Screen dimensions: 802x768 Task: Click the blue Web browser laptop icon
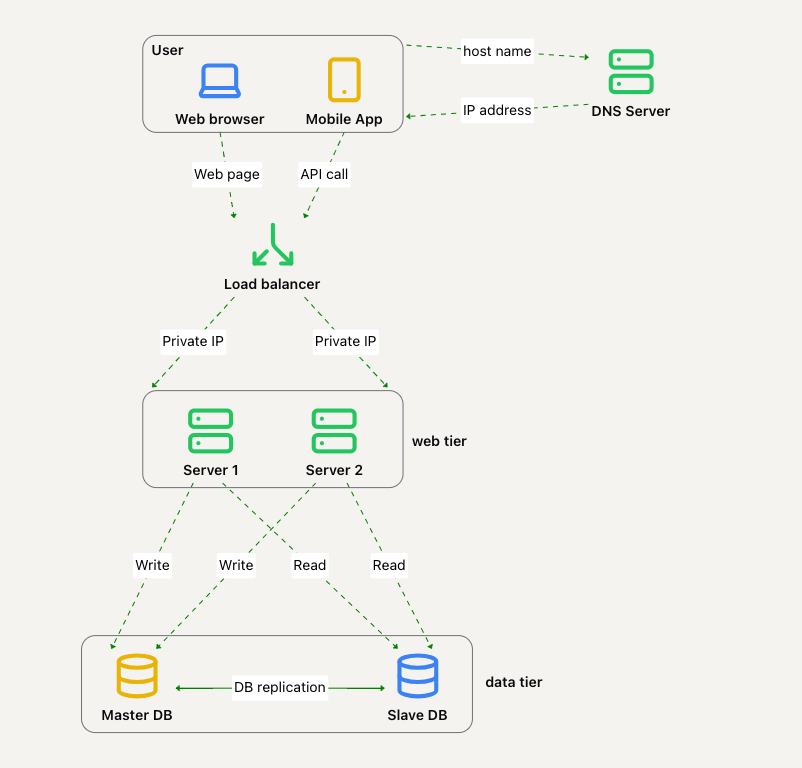[x=219, y=81]
